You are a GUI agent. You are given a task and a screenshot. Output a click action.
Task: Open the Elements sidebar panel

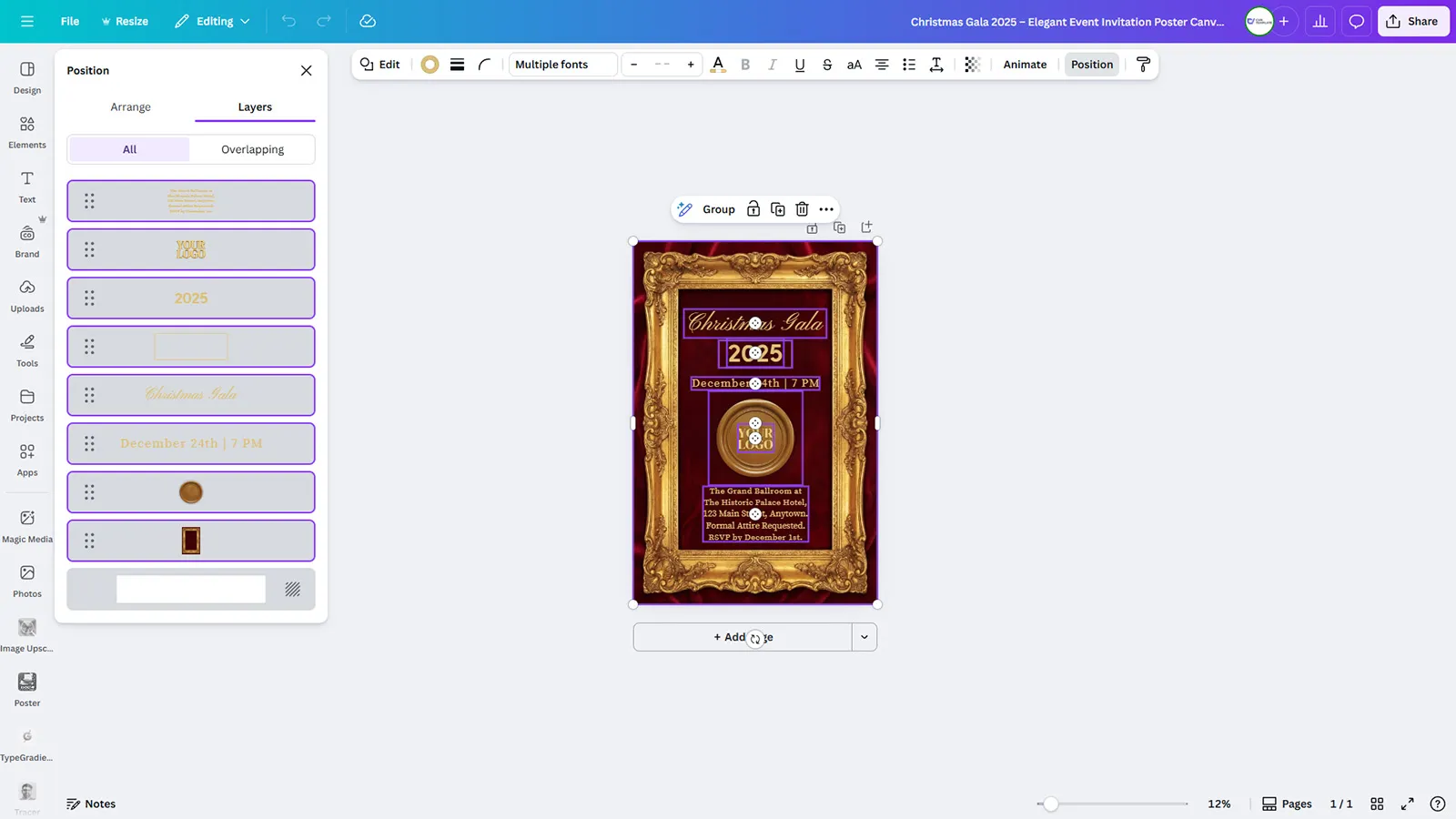pos(27,131)
